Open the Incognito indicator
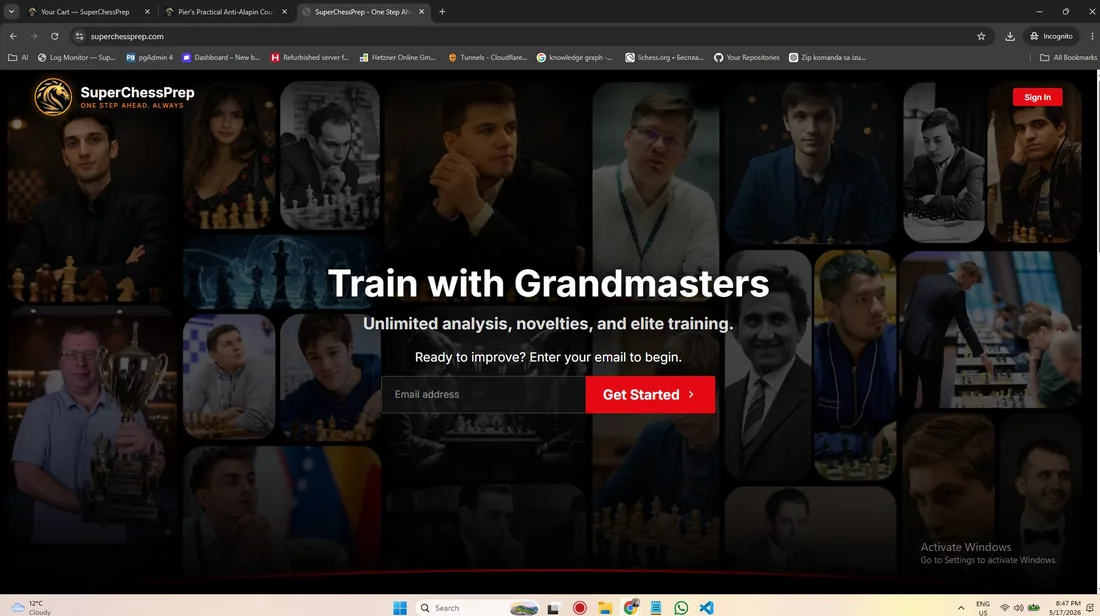 (1051, 36)
